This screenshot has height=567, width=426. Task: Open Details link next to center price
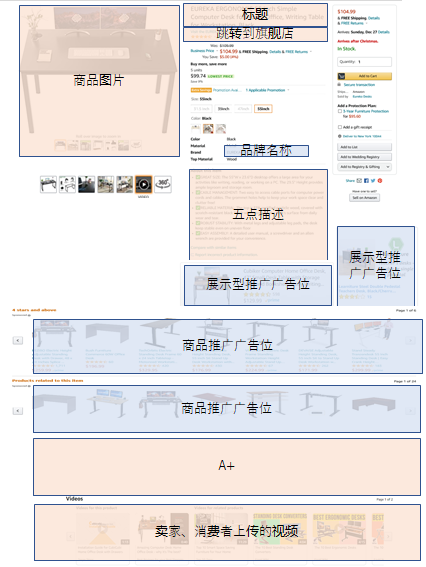[275, 52]
